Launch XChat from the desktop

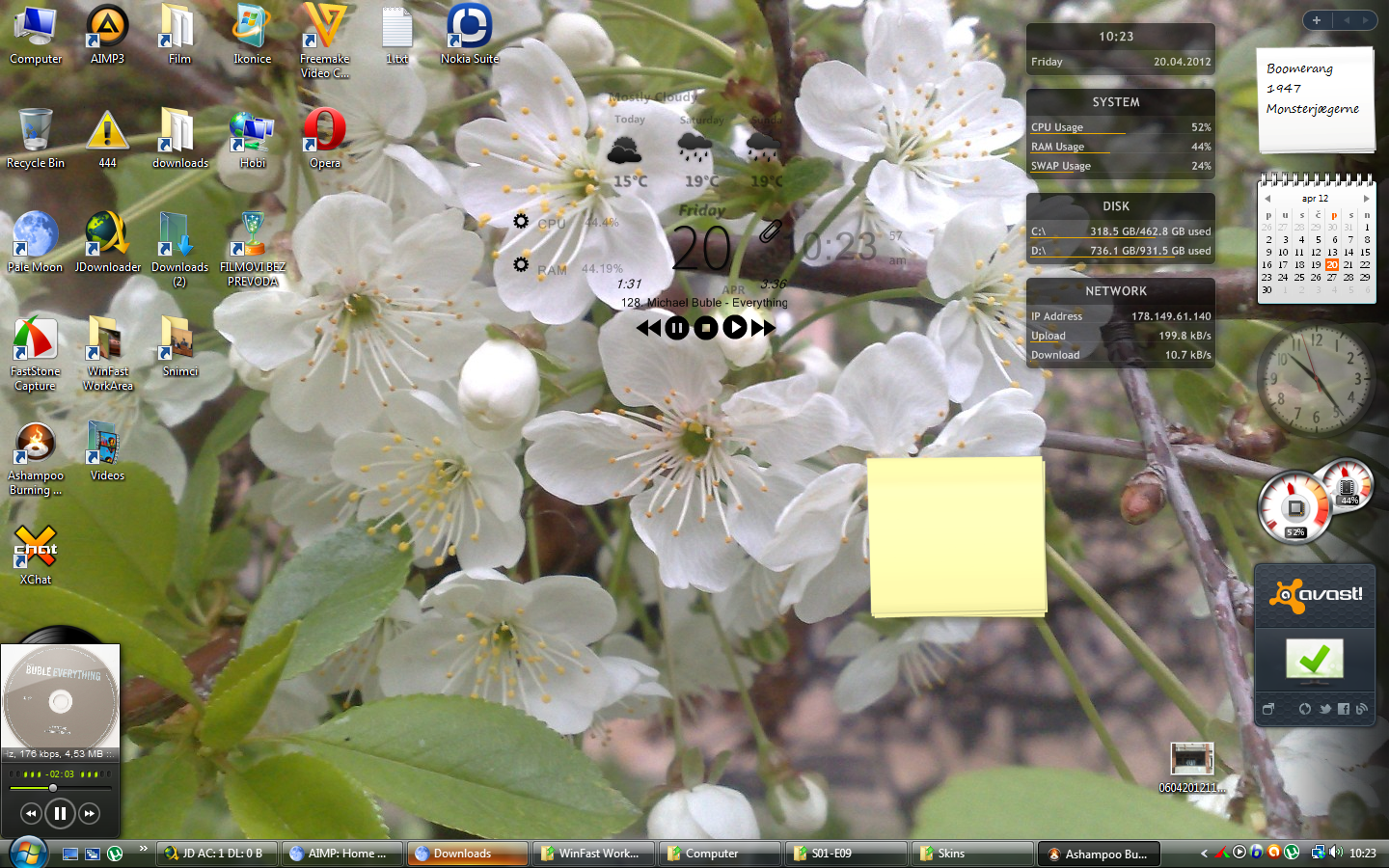pyautogui.click(x=36, y=555)
